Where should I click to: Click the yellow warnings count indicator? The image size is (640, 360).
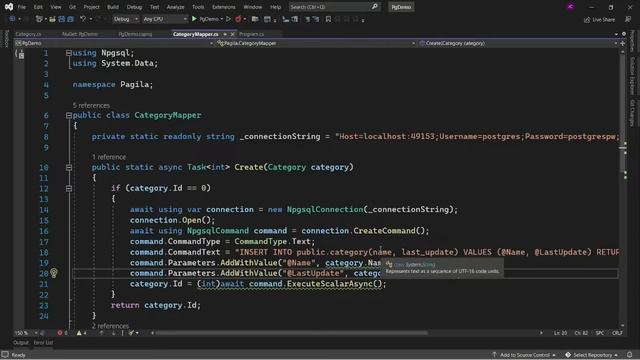(81, 333)
